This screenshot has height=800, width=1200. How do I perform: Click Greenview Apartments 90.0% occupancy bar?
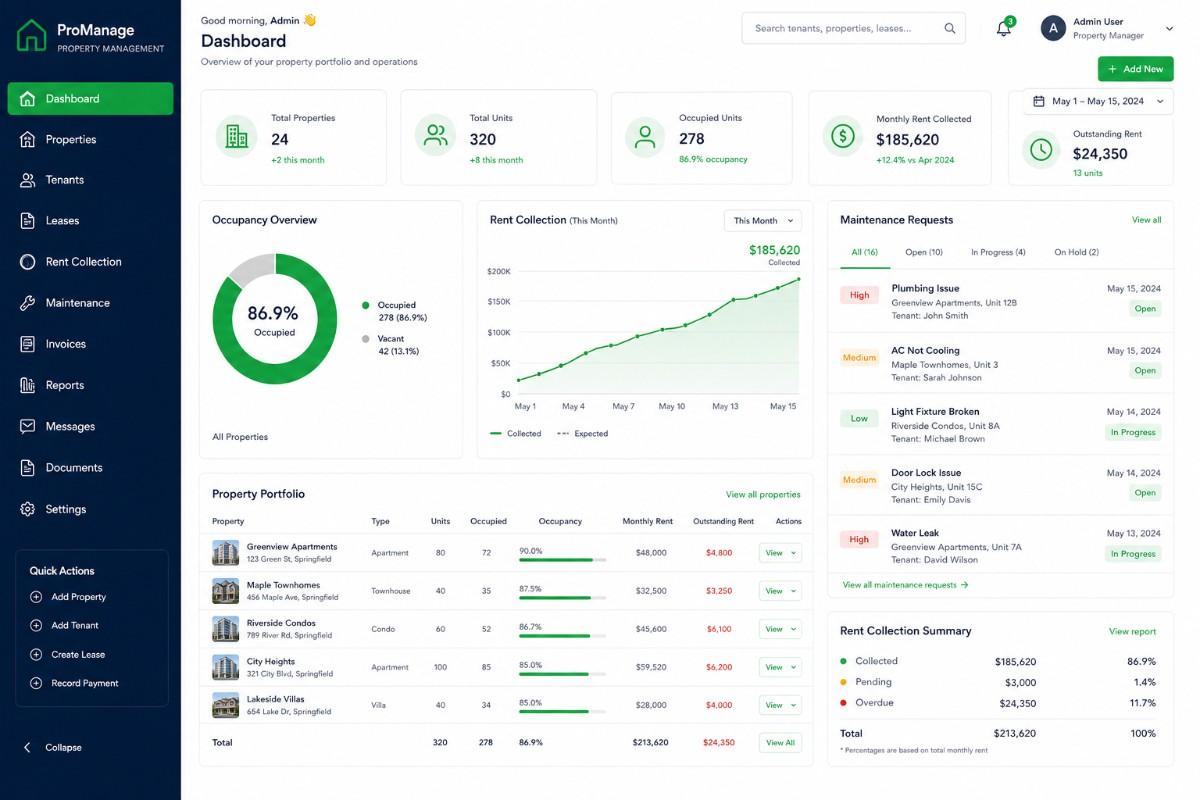point(562,560)
